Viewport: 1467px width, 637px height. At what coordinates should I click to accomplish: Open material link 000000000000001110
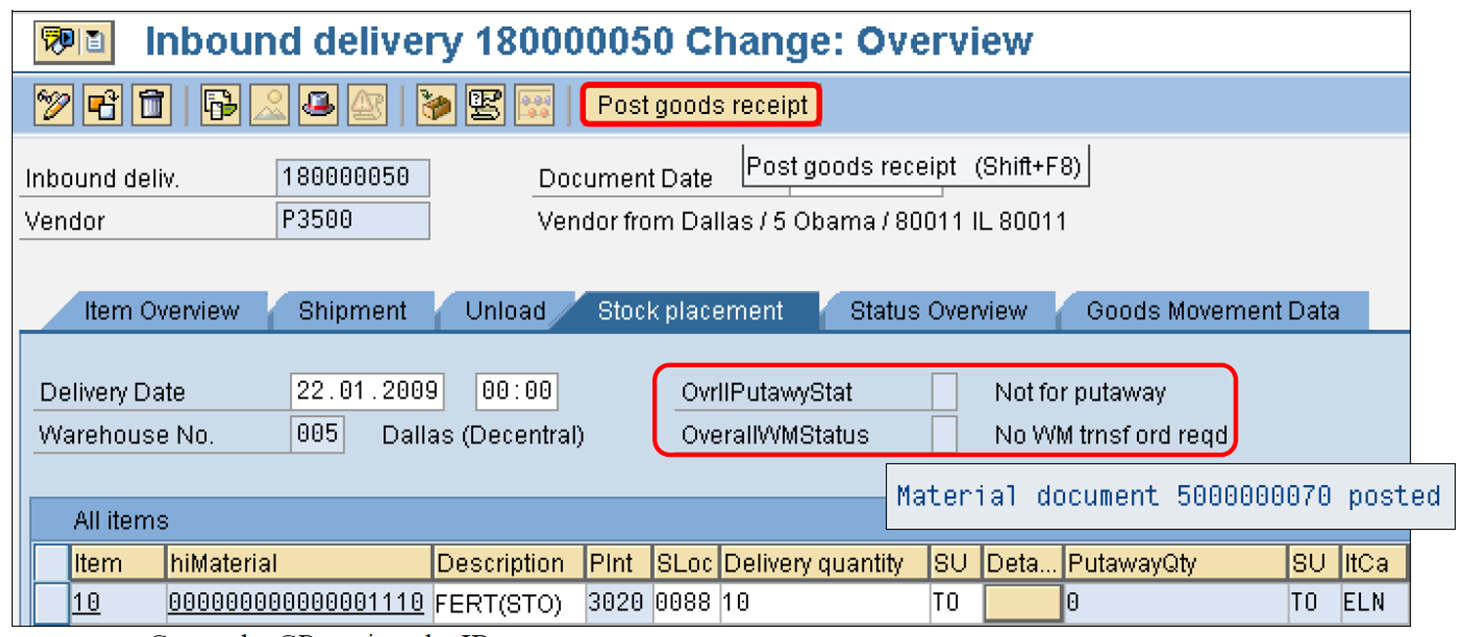[x=297, y=602]
